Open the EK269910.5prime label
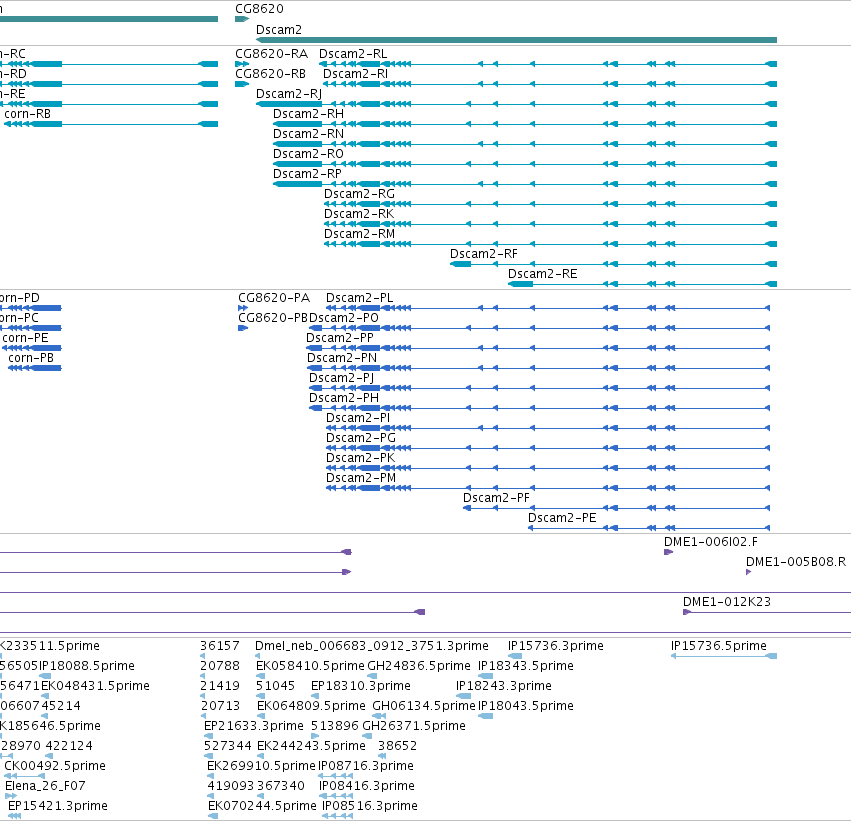The image size is (851, 821). point(261,767)
